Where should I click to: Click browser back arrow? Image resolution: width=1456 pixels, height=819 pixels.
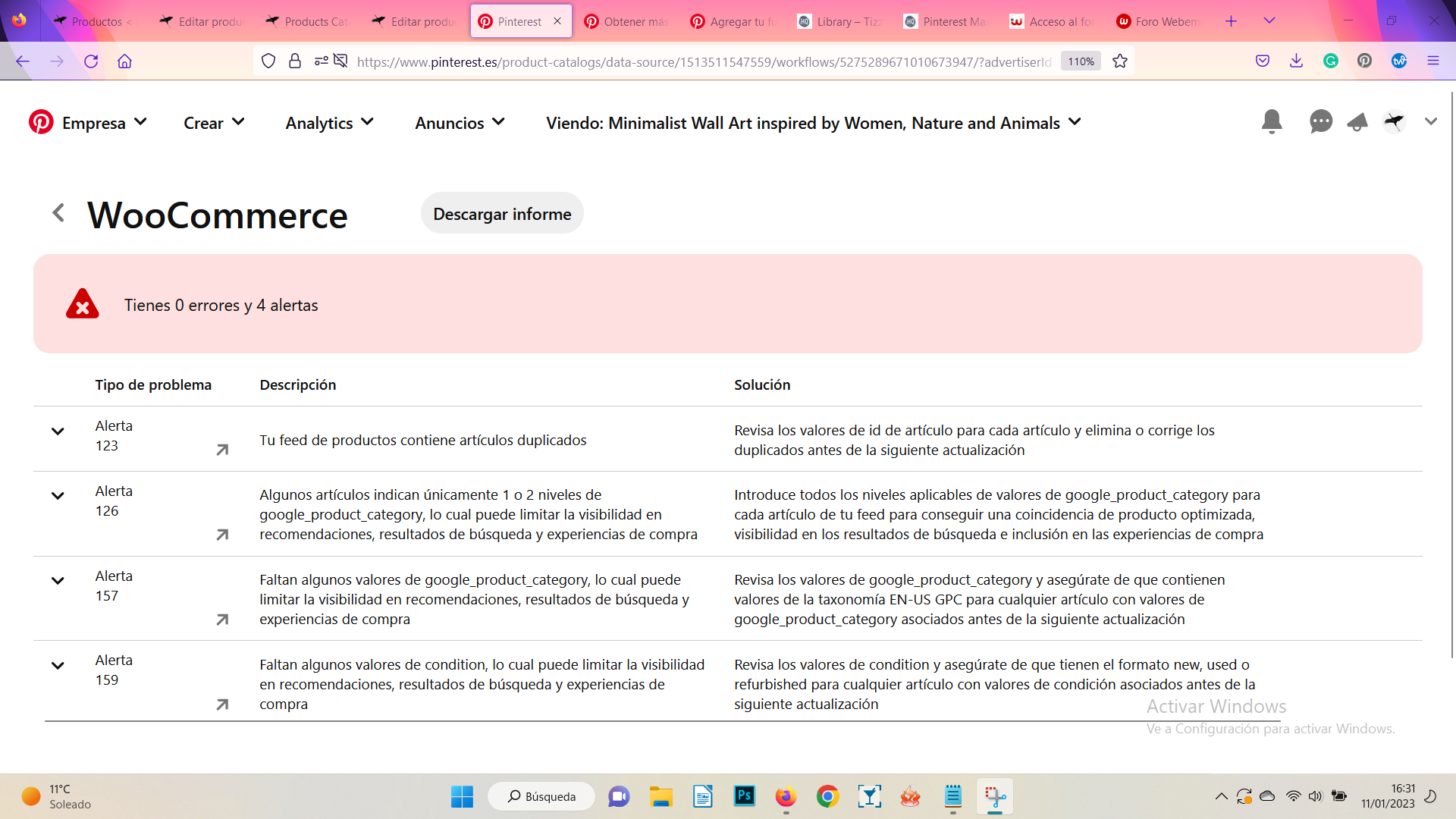[23, 61]
